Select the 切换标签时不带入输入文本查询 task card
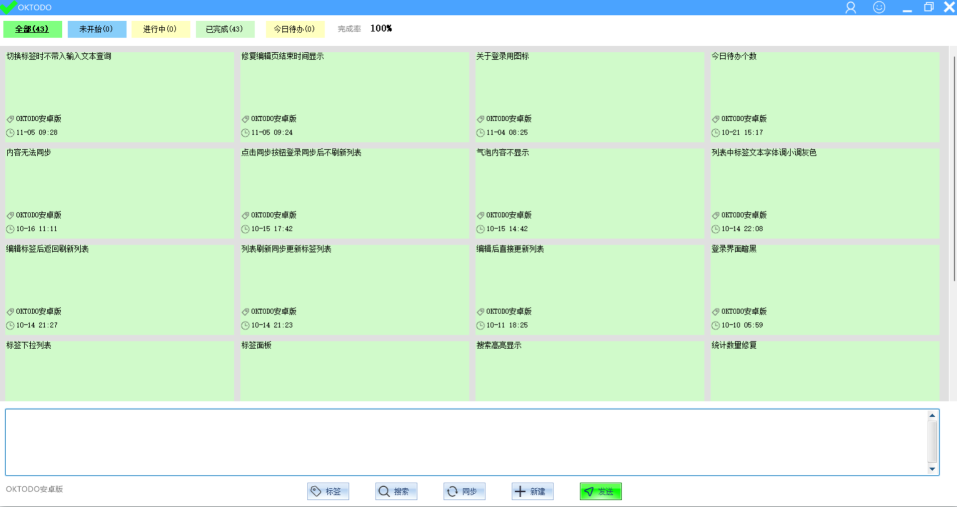Viewport: 957px width, 507px height. point(119,94)
